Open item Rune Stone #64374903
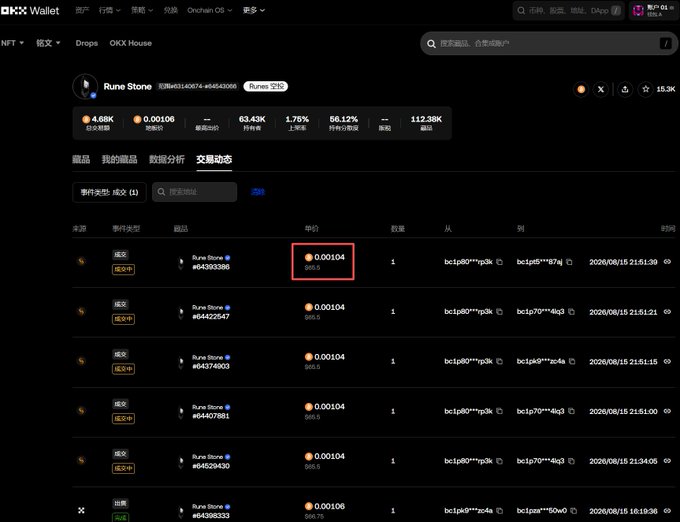 click(x=211, y=362)
